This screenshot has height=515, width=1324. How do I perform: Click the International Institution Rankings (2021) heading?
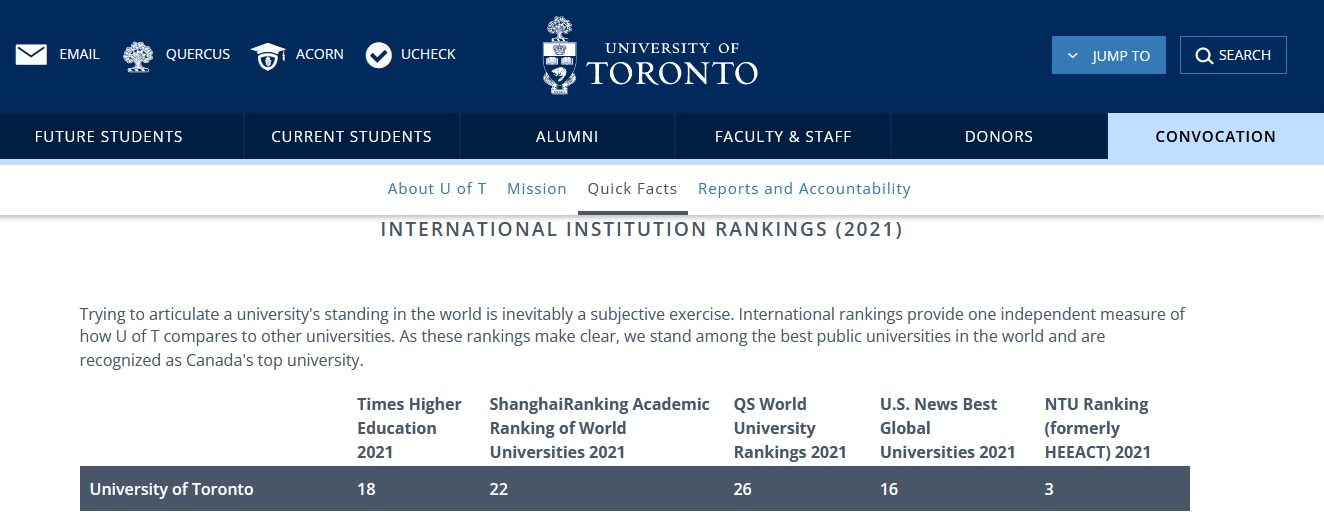pyautogui.click(x=642, y=230)
